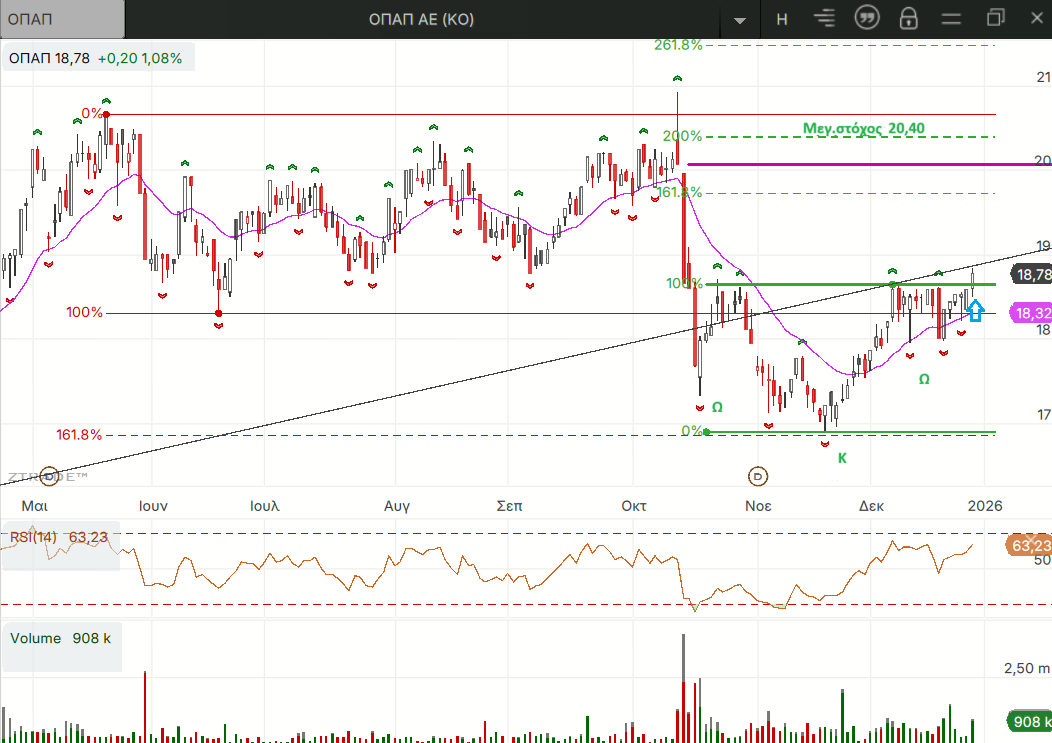Click the D marker near Νοε
This screenshot has height=743, width=1052.
[x=758, y=475]
